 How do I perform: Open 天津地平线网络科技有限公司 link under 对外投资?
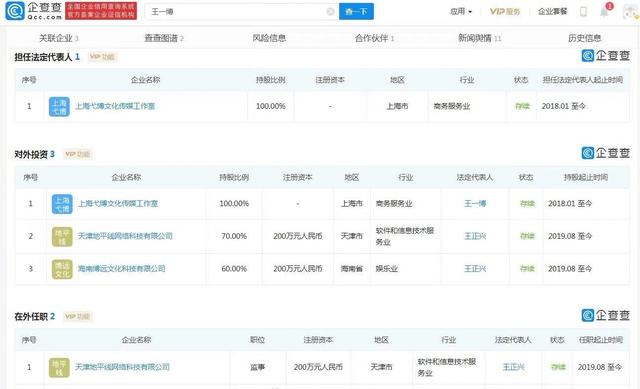pos(125,236)
